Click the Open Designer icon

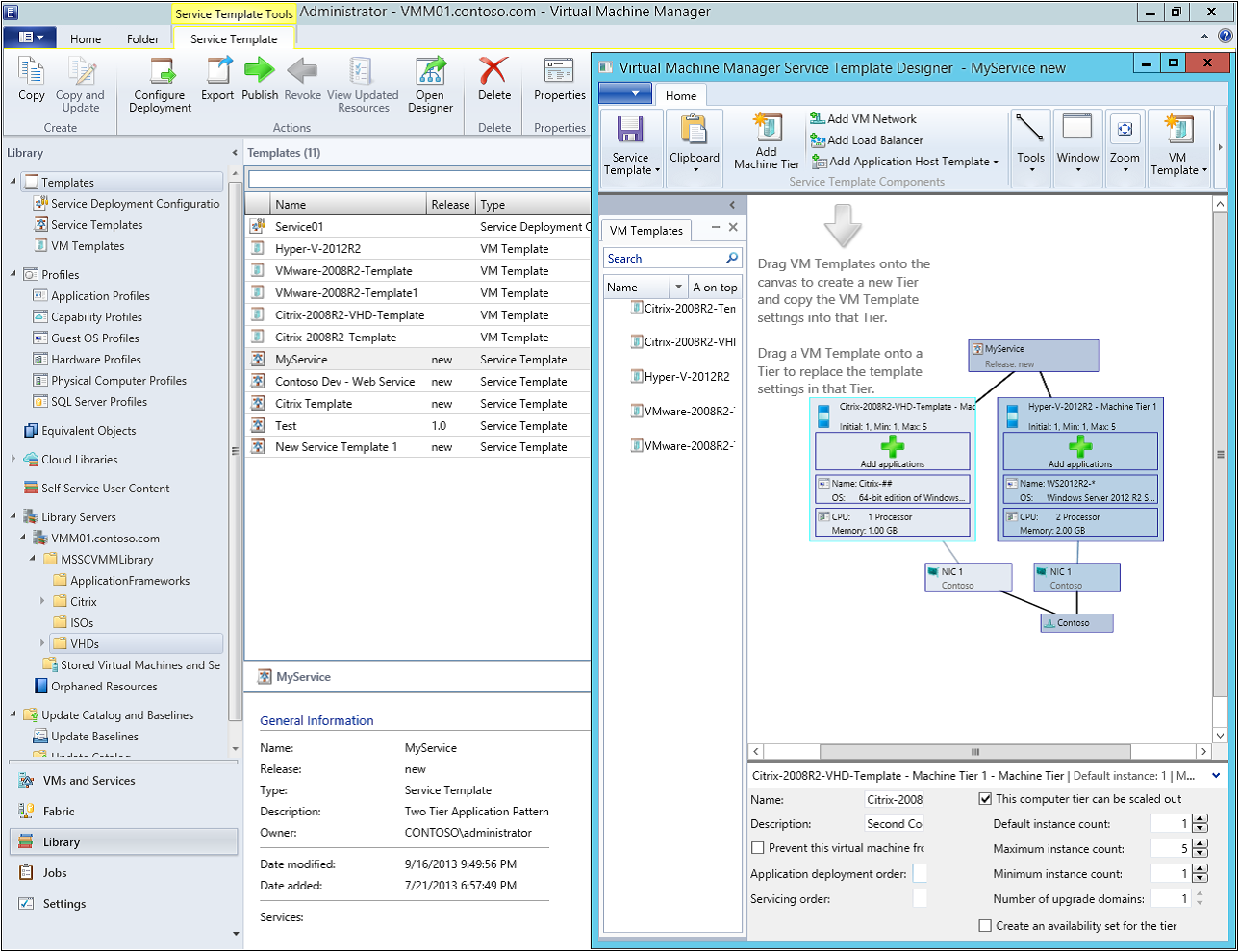430,82
